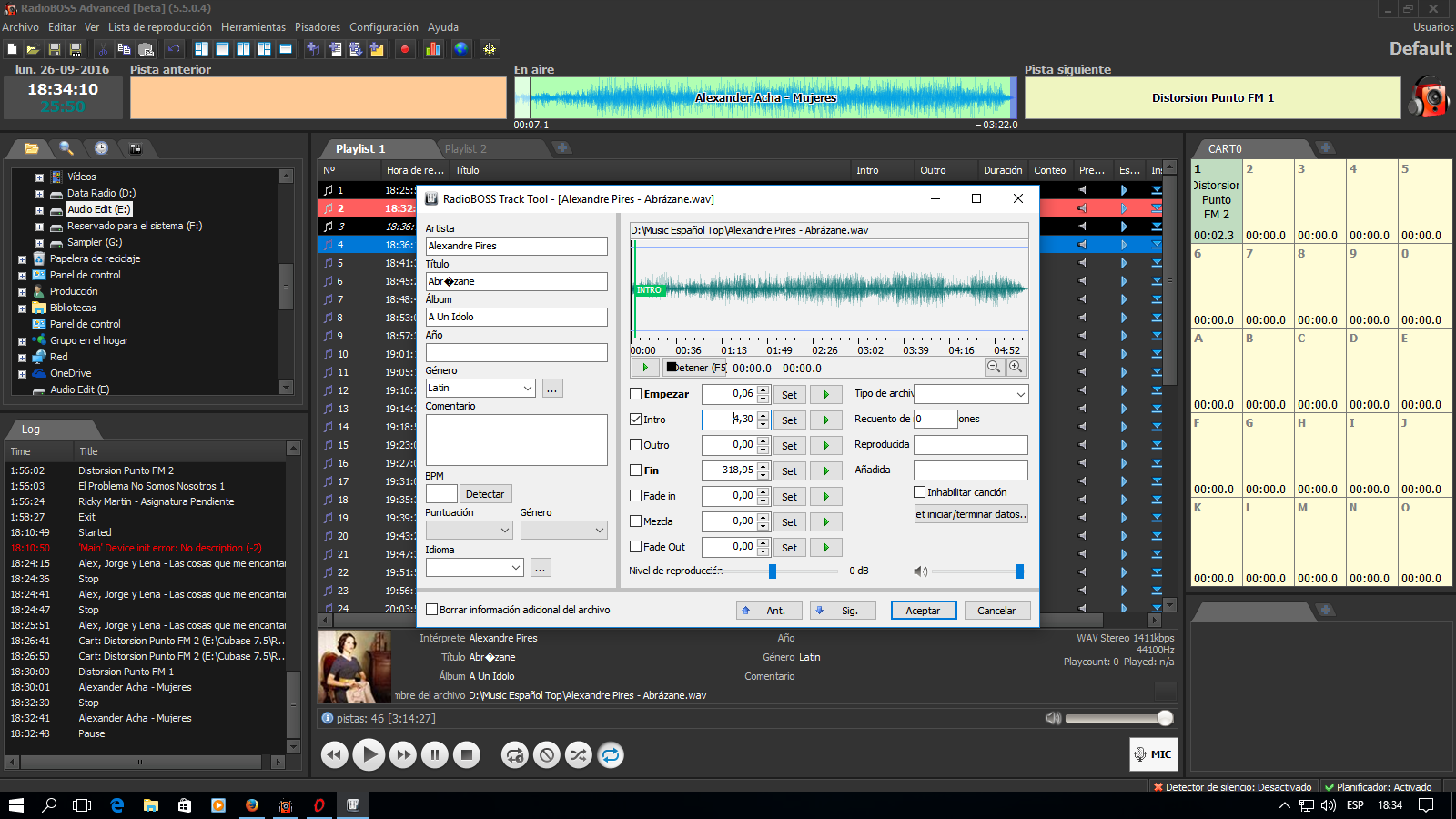Image resolution: width=1456 pixels, height=819 pixels.
Task: Open the Tipo de archivo dropdown
Action: click(x=1020, y=394)
